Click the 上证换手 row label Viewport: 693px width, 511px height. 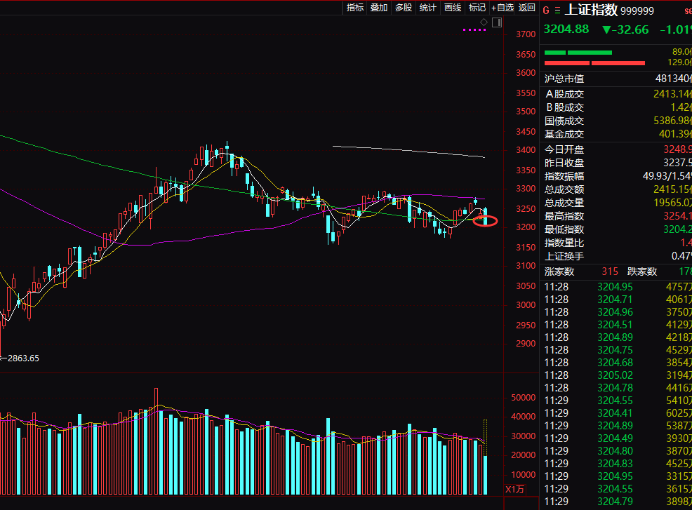pyautogui.click(x=564, y=256)
